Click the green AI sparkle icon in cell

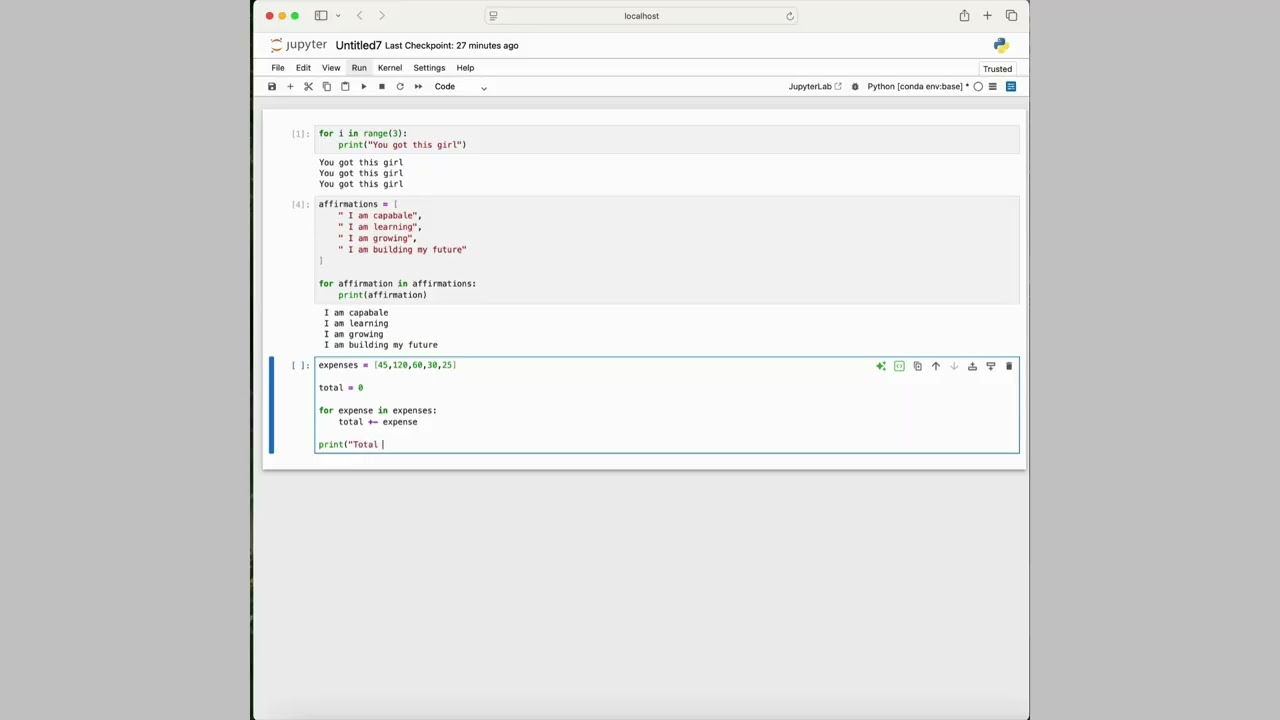(x=881, y=367)
